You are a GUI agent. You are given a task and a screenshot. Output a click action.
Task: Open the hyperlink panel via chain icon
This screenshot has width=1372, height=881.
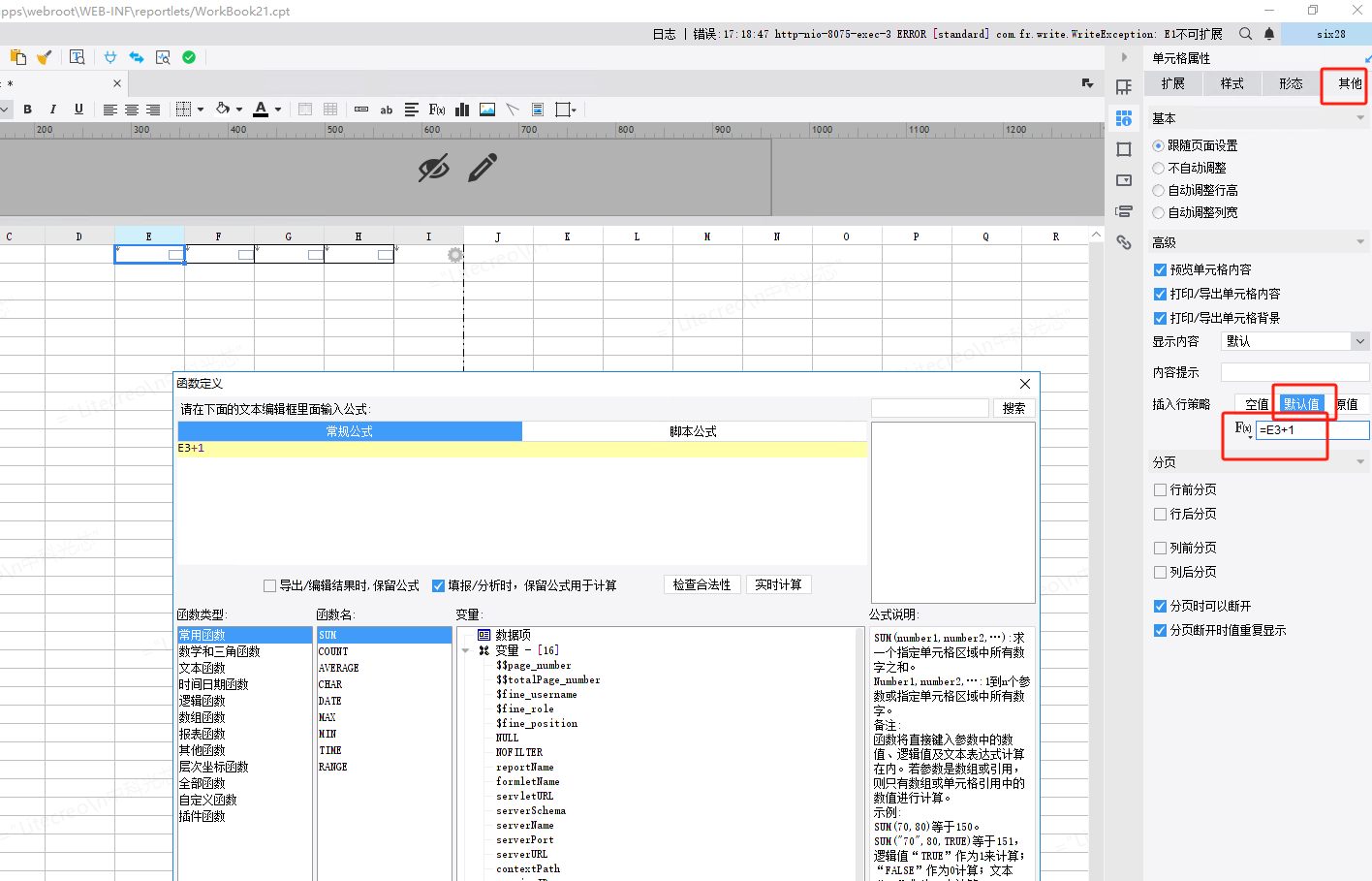pos(1124,242)
